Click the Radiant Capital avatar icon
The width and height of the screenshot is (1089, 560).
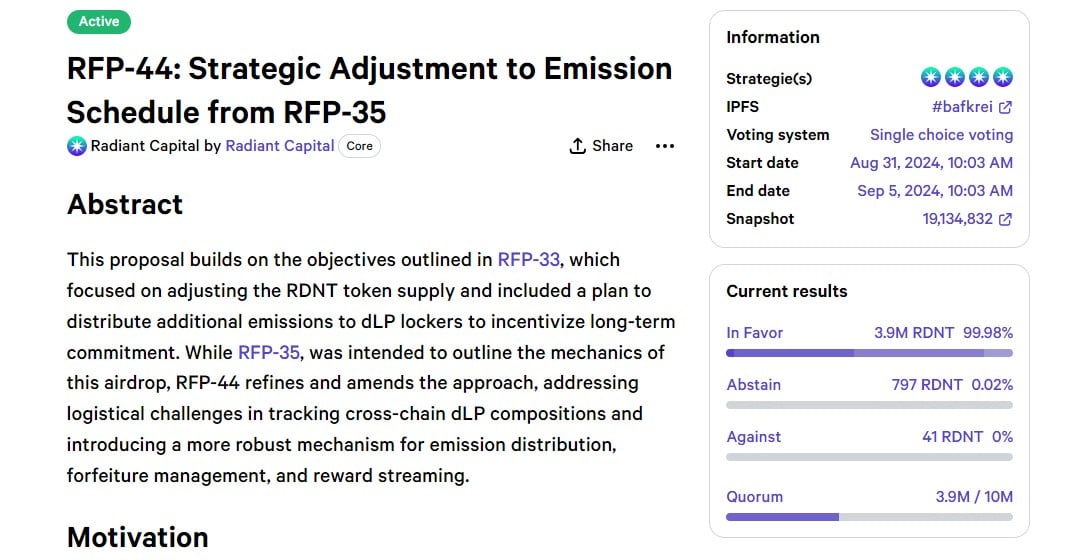pyautogui.click(x=77, y=146)
